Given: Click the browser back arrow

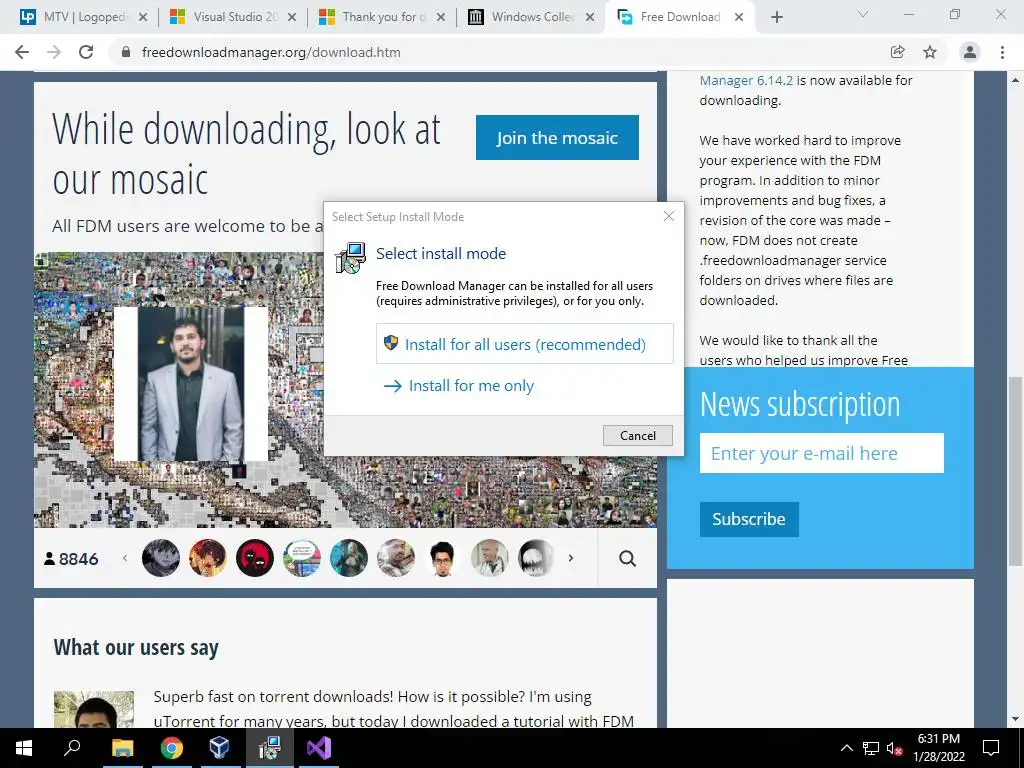Looking at the screenshot, I should [22, 52].
